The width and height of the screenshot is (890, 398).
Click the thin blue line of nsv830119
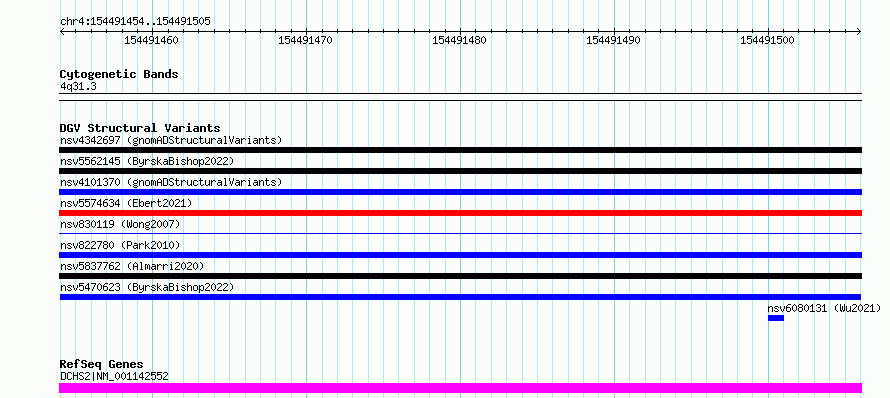[460, 233]
